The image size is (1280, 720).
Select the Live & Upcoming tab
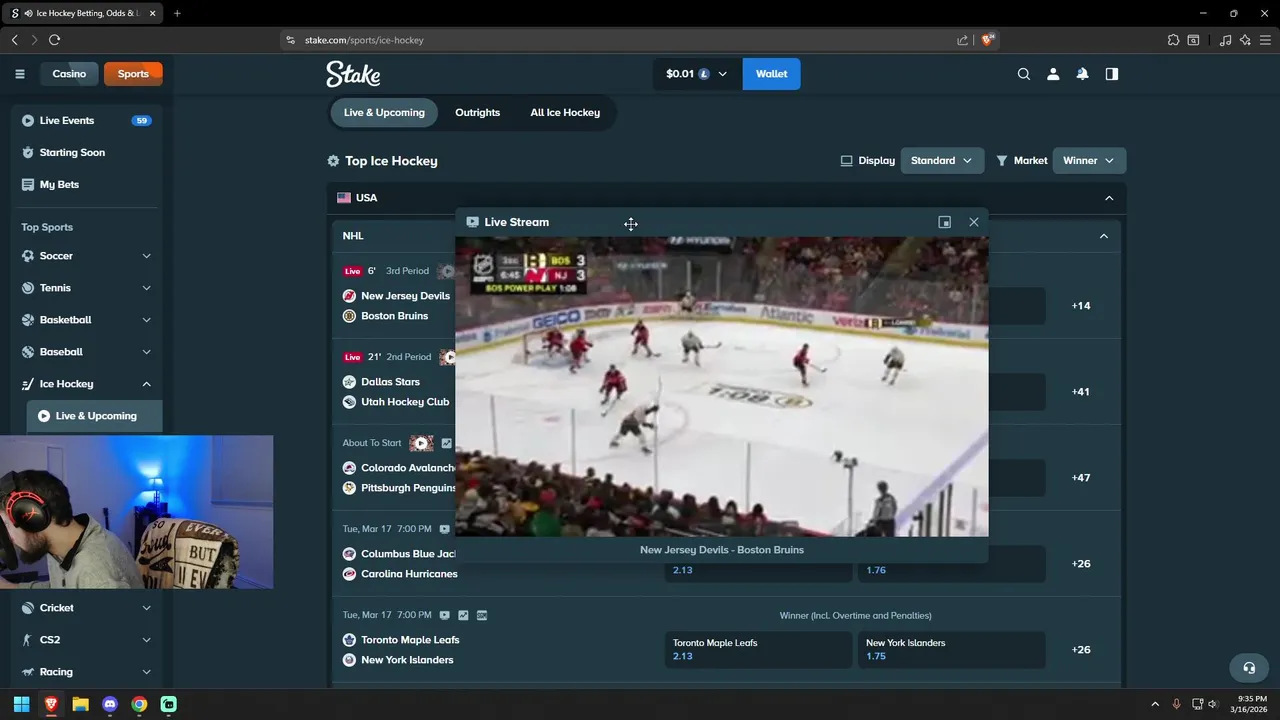coord(384,113)
